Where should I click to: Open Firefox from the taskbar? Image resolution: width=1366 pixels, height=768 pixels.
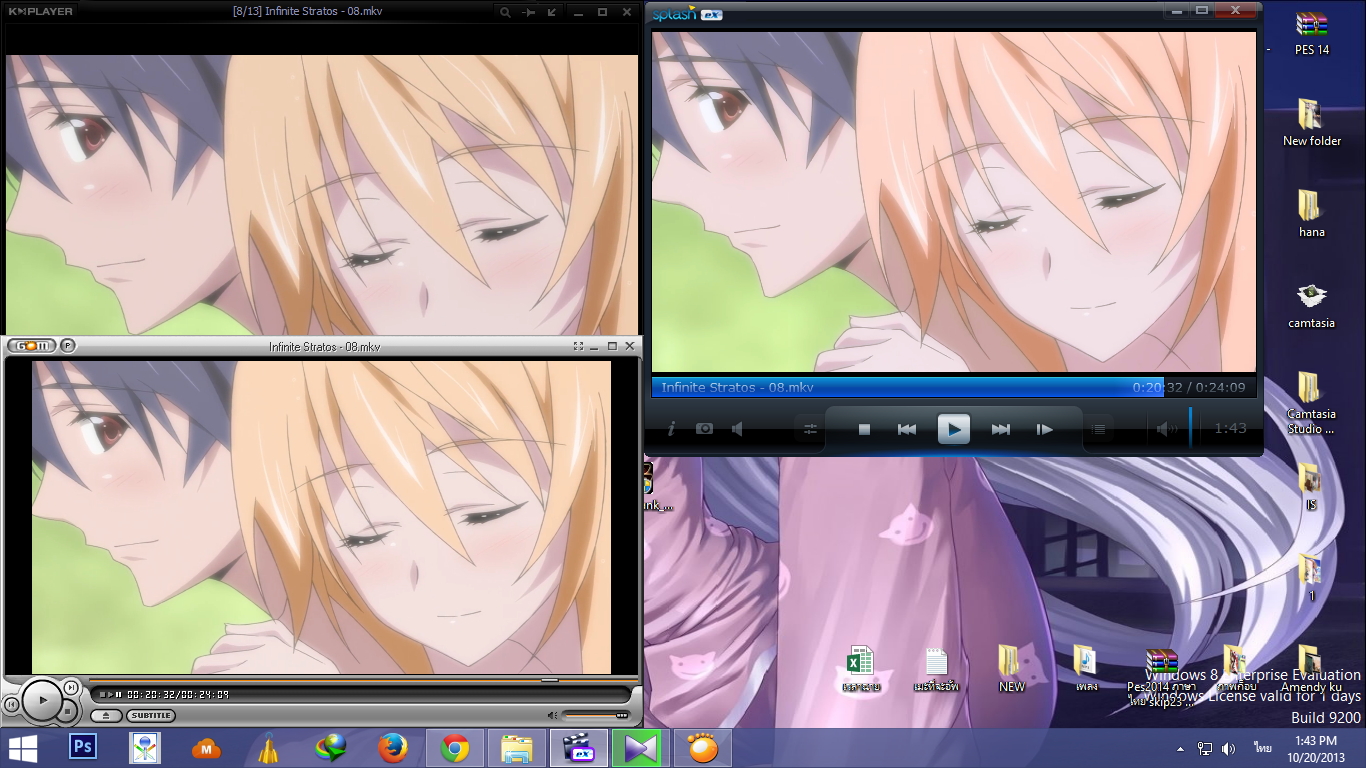[393, 748]
